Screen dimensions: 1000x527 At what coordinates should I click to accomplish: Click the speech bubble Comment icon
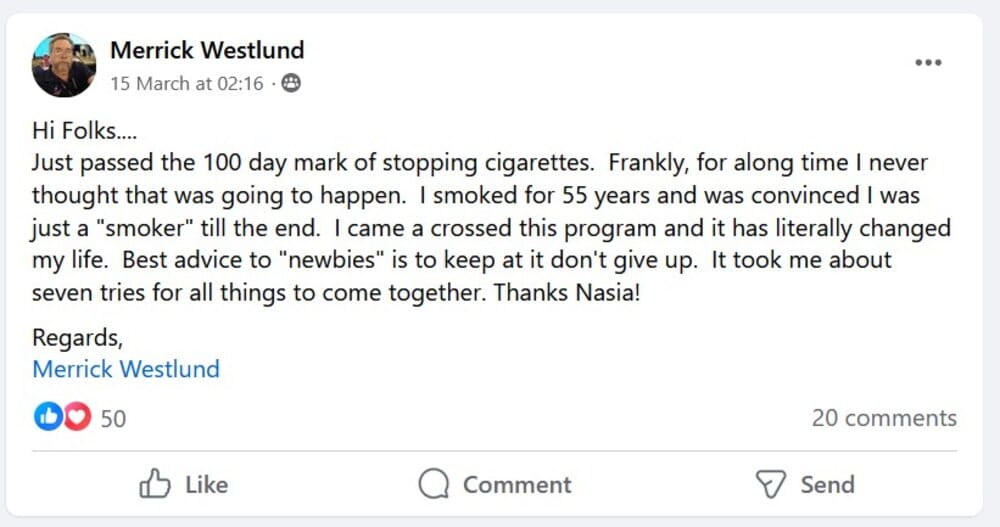(434, 485)
